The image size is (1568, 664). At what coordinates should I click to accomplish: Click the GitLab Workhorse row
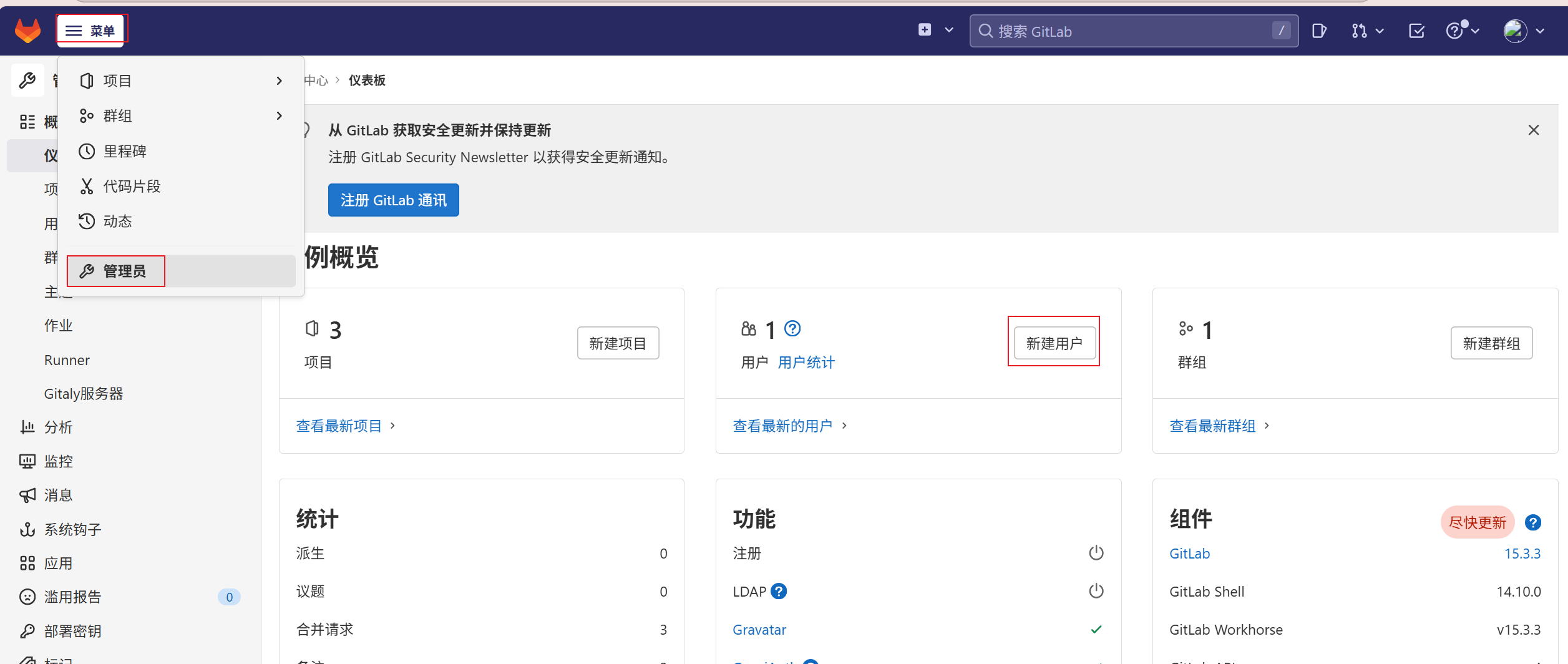pyautogui.click(x=1355, y=630)
